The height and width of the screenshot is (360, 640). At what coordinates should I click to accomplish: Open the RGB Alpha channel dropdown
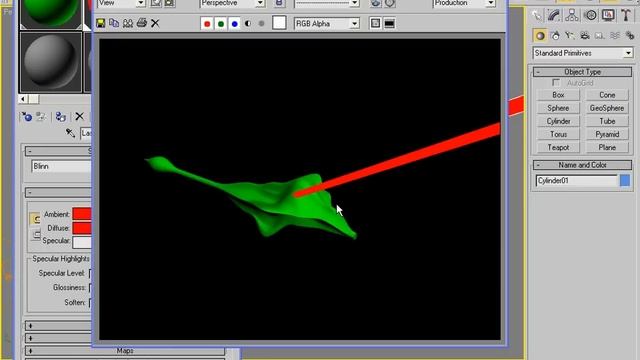point(327,24)
